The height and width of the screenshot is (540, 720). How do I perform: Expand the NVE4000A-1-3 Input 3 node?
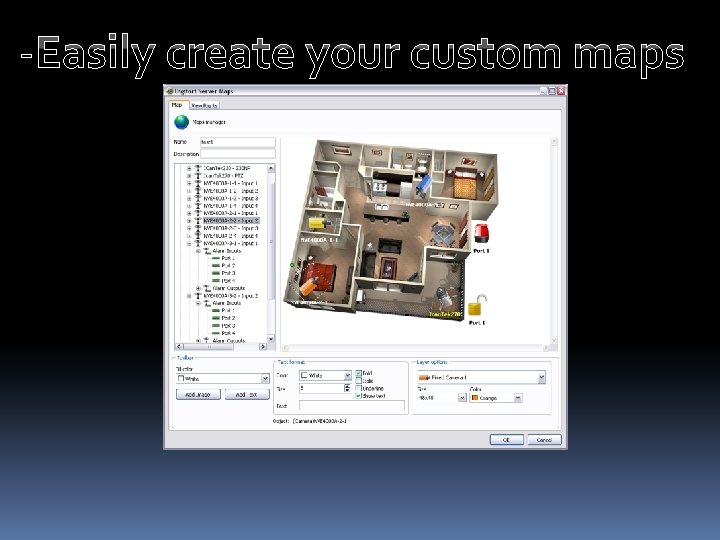(x=189, y=198)
